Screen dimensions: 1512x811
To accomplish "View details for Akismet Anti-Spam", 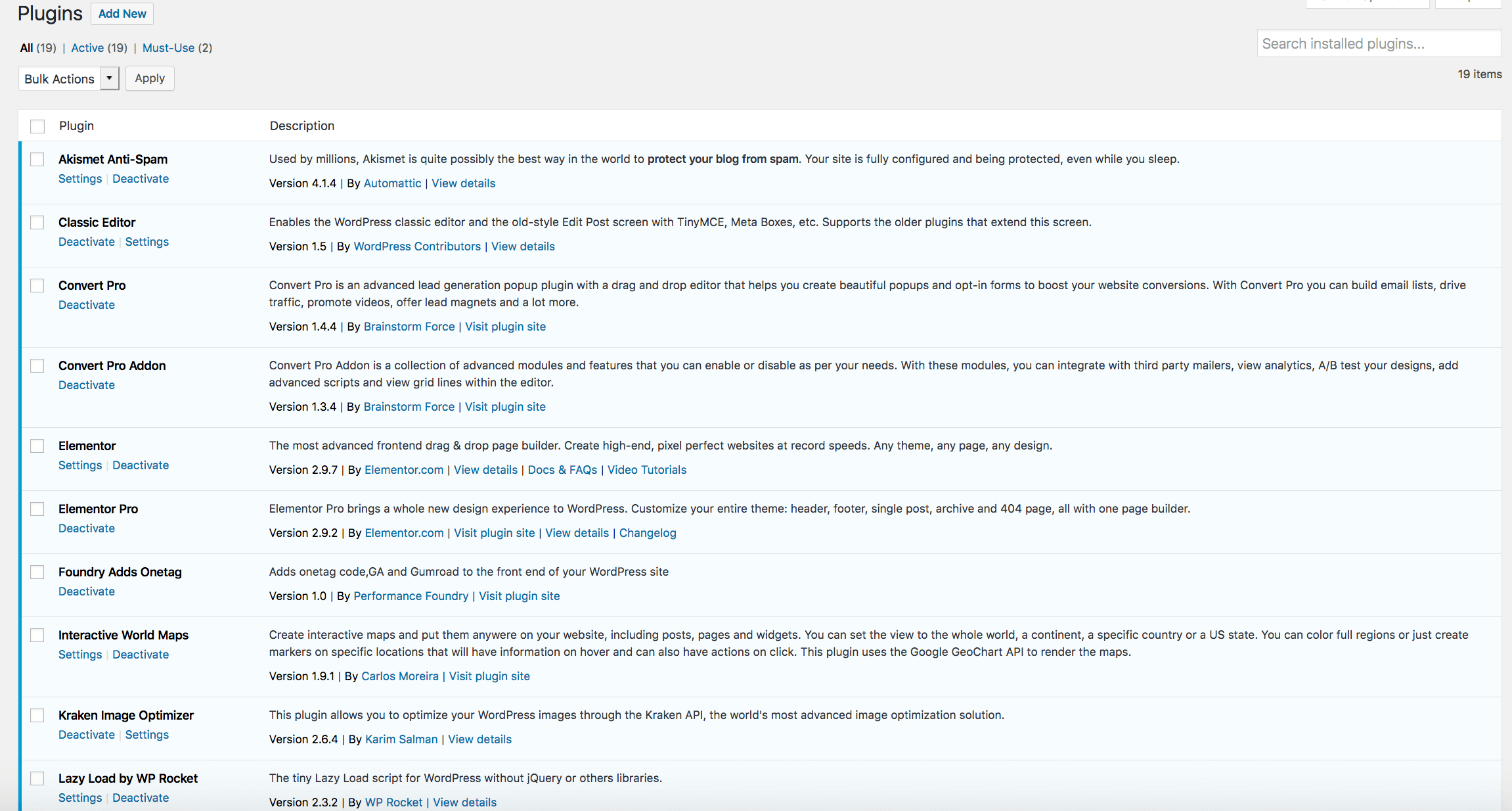I will (463, 183).
